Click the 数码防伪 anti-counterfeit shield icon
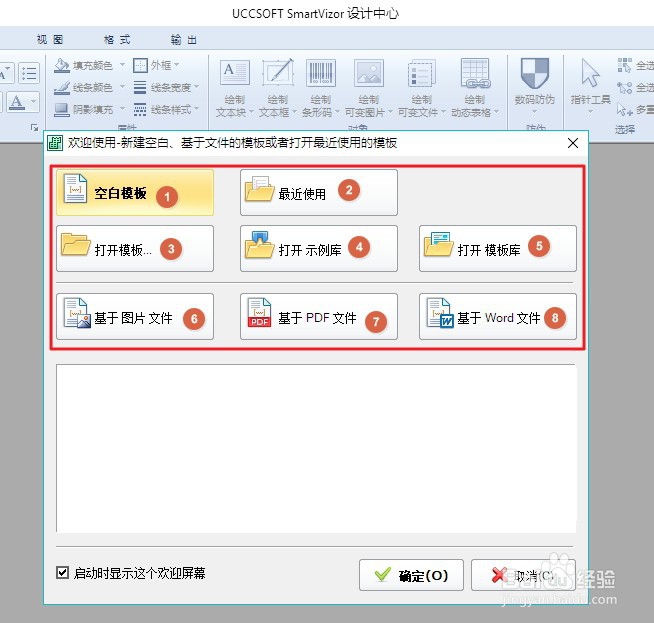The image size is (654, 623). 534,73
